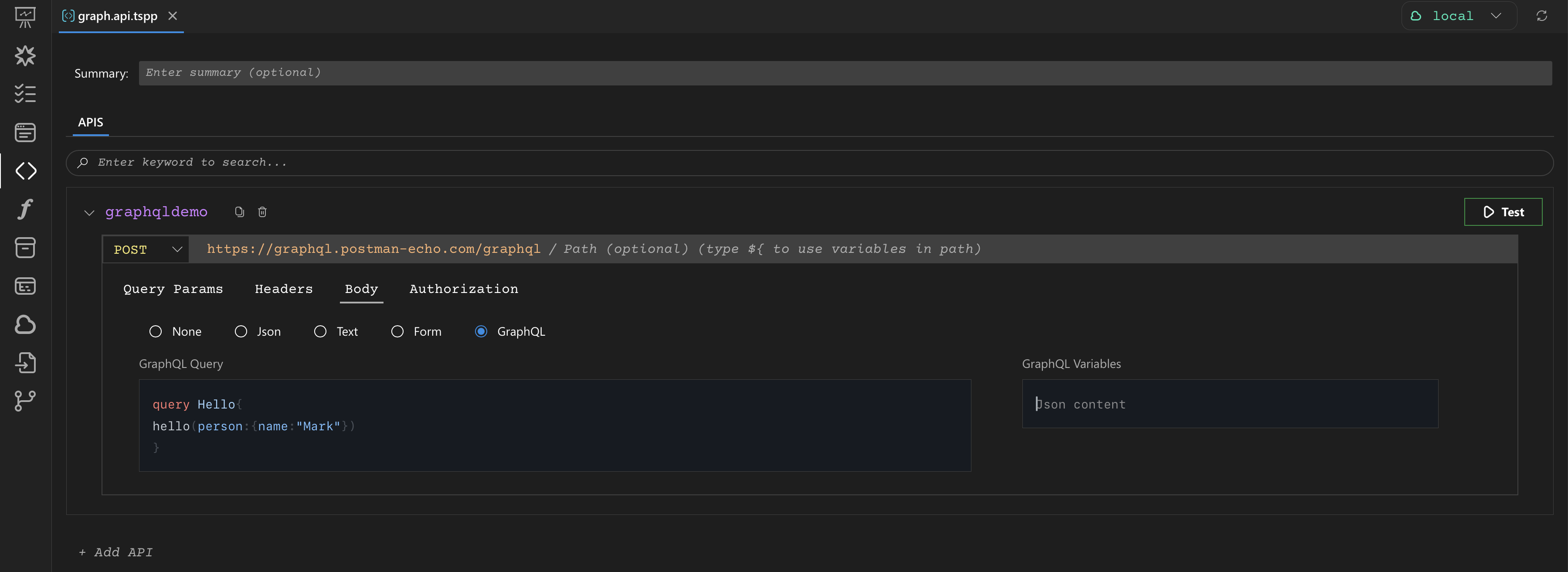The width and height of the screenshot is (1568, 572).
Task: Choose the Form body radio button
Action: pyautogui.click(x=397, y=331)
